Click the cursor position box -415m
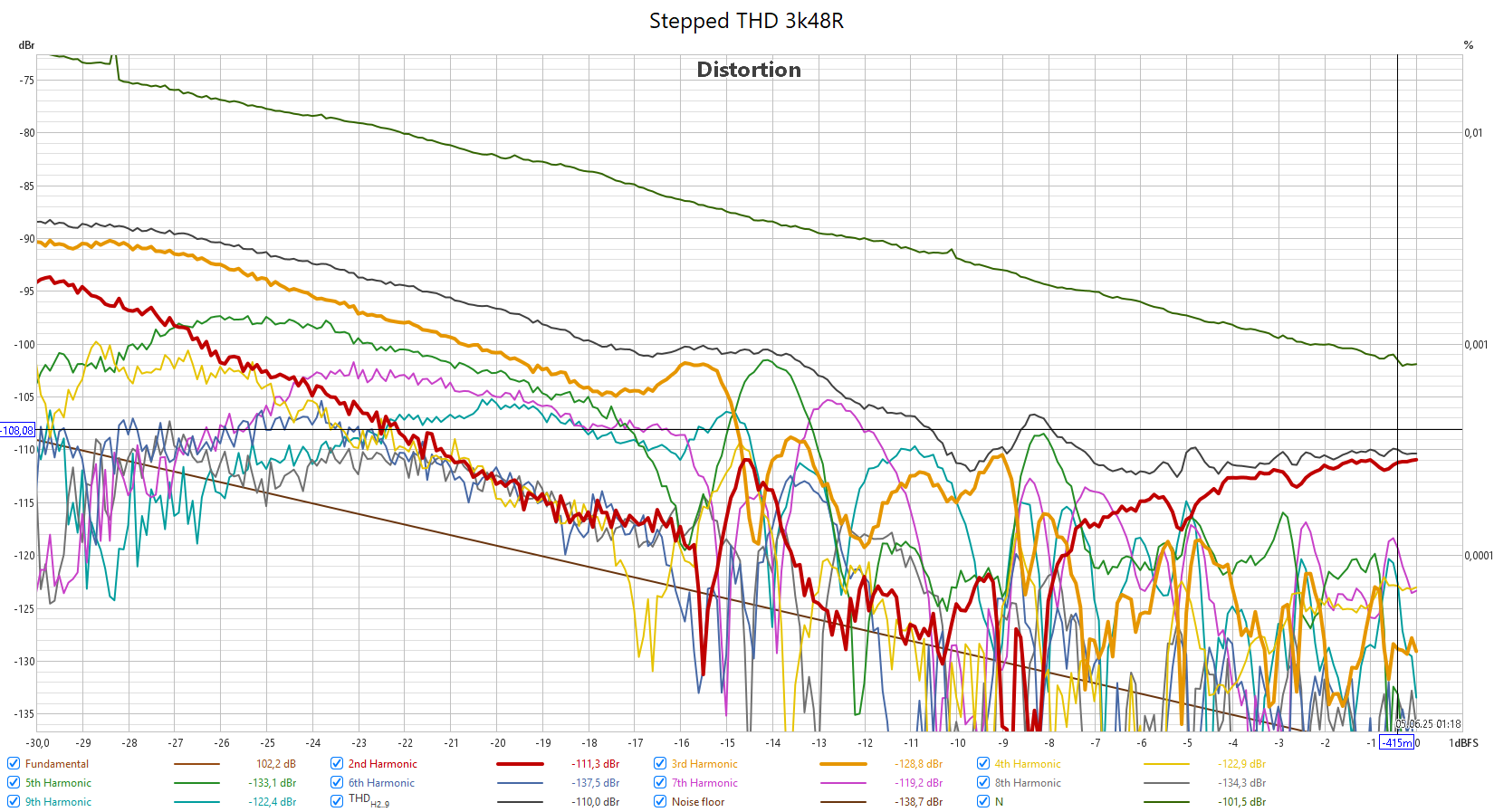1494x812 pixels. 1396,742
